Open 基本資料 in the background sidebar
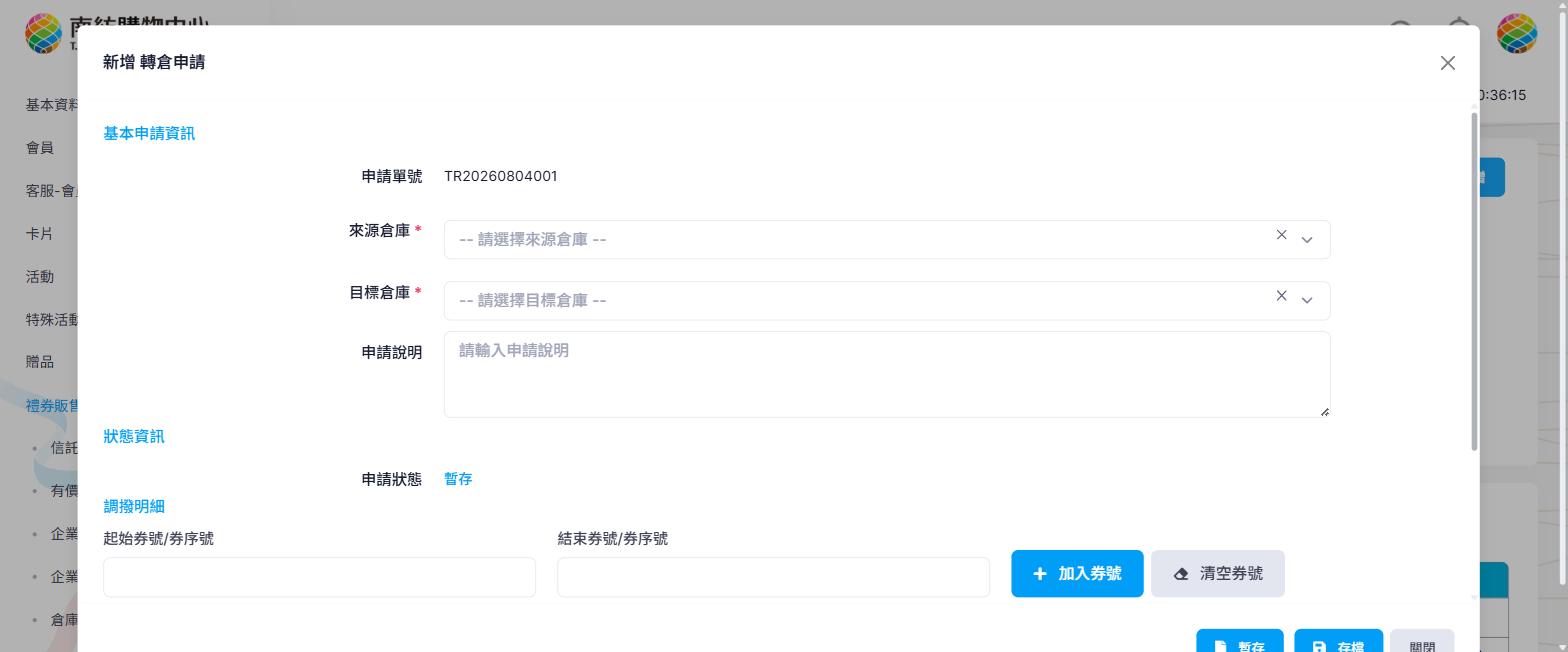This screenshot has height=652, width=1568. point(52,105)
